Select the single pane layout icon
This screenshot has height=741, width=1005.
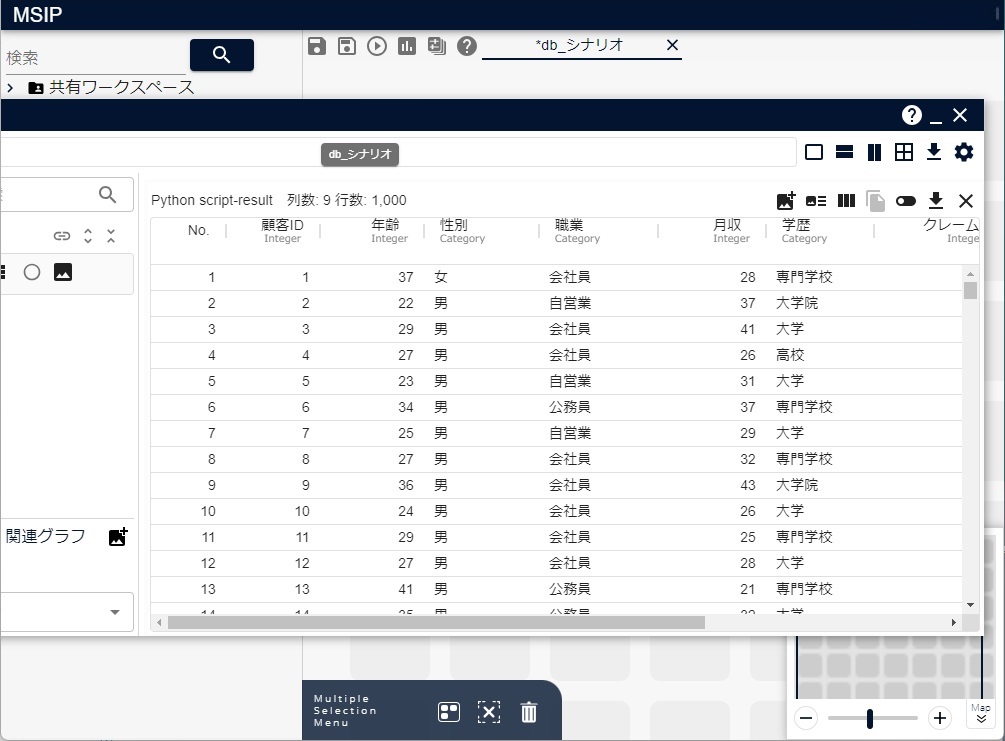click(x=814, y=152)
